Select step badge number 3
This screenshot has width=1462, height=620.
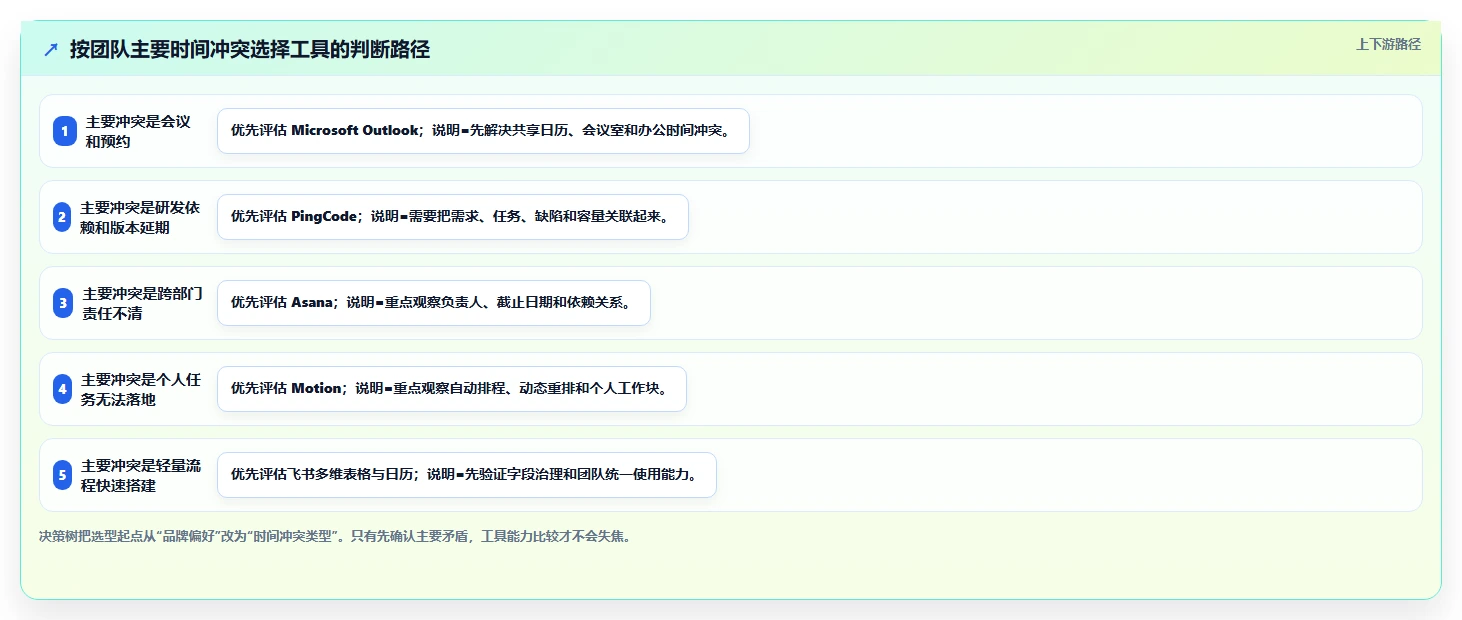pos(64,303)
